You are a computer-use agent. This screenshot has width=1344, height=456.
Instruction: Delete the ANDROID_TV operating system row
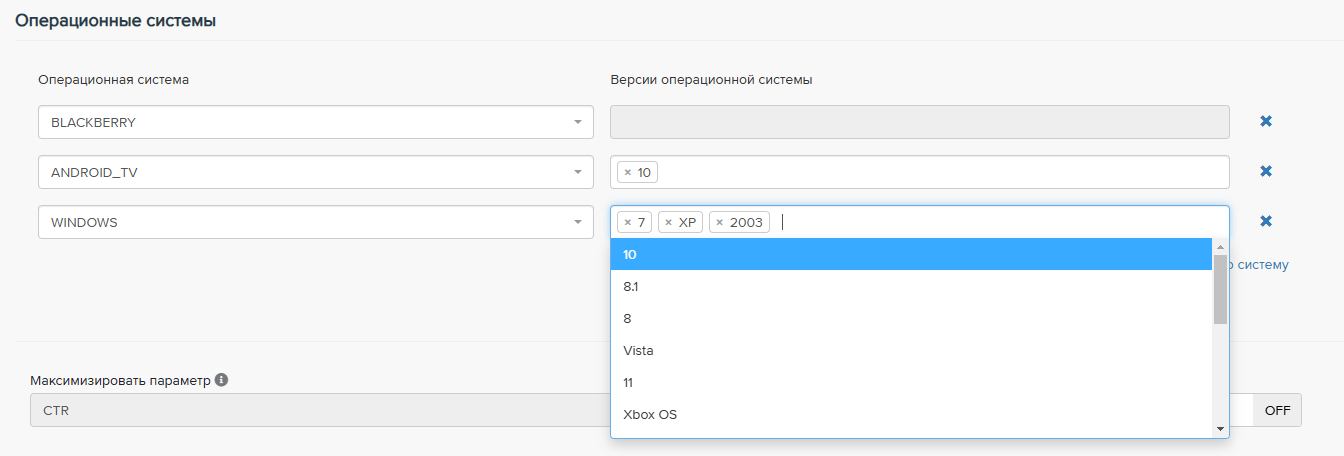click(x=1265, y=171)
